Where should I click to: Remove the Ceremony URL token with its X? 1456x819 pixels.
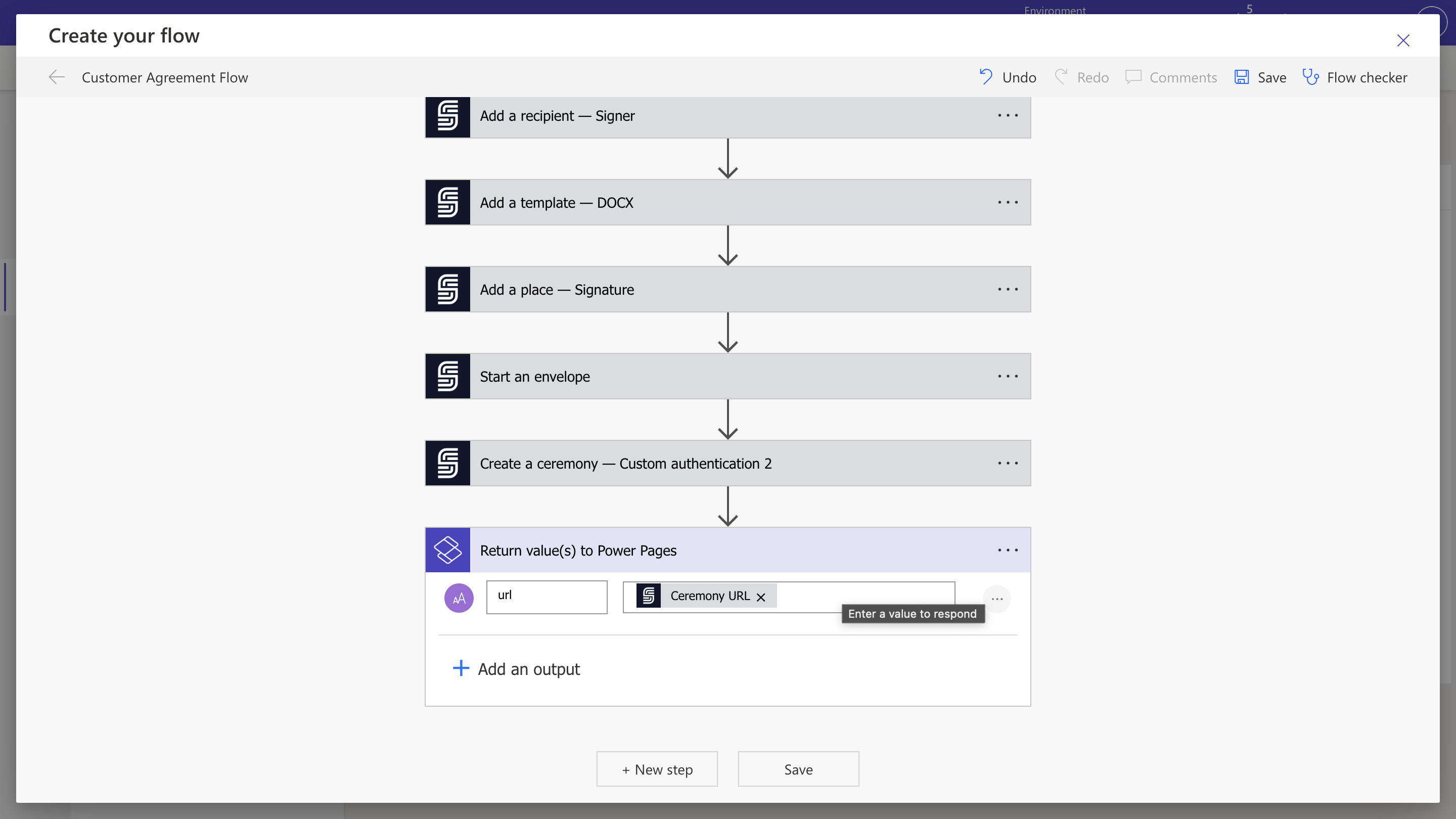[761, 598]
